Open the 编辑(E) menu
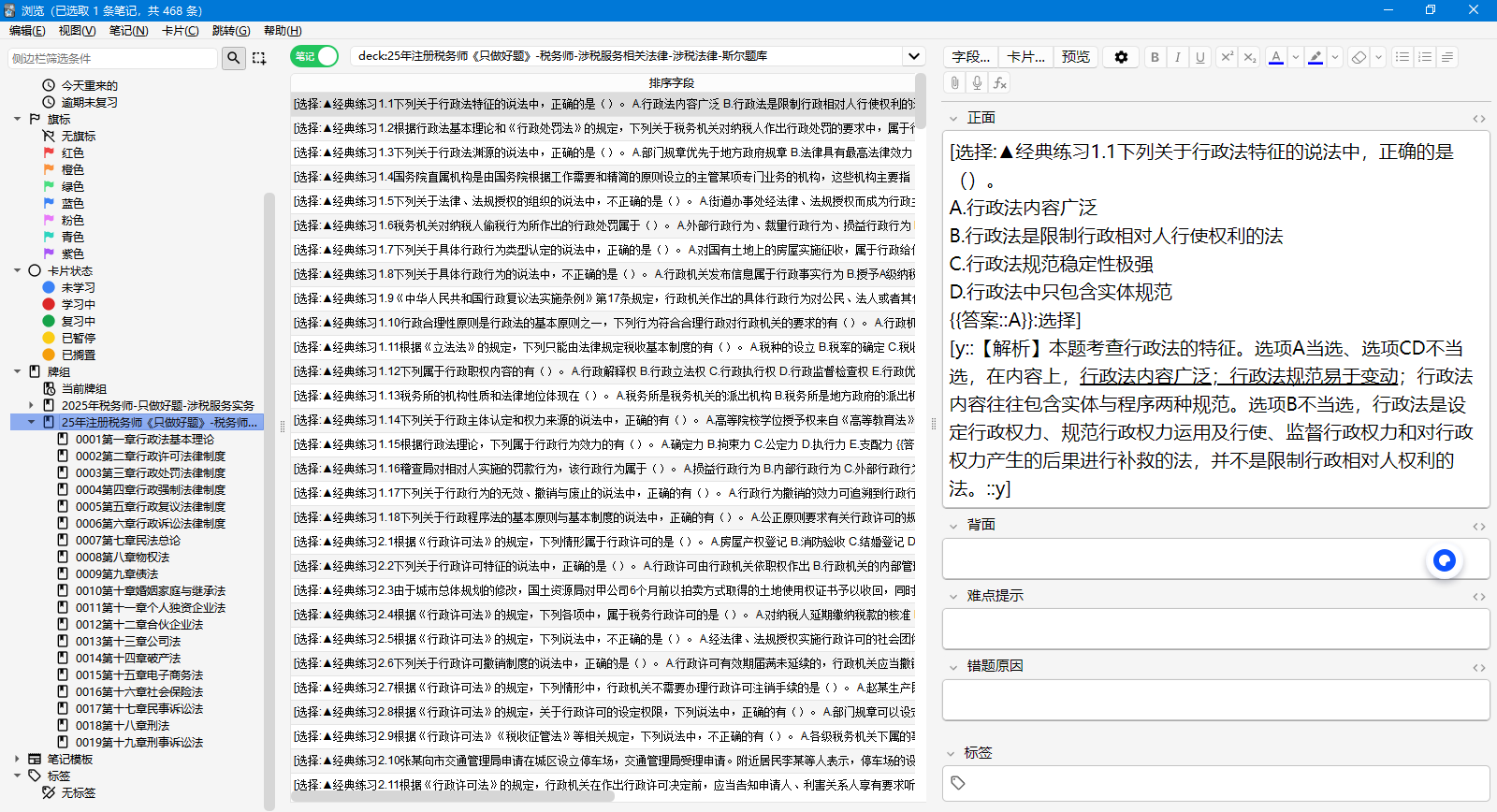1497x812 pixels. pyautogui.click(x=27, y=31)
